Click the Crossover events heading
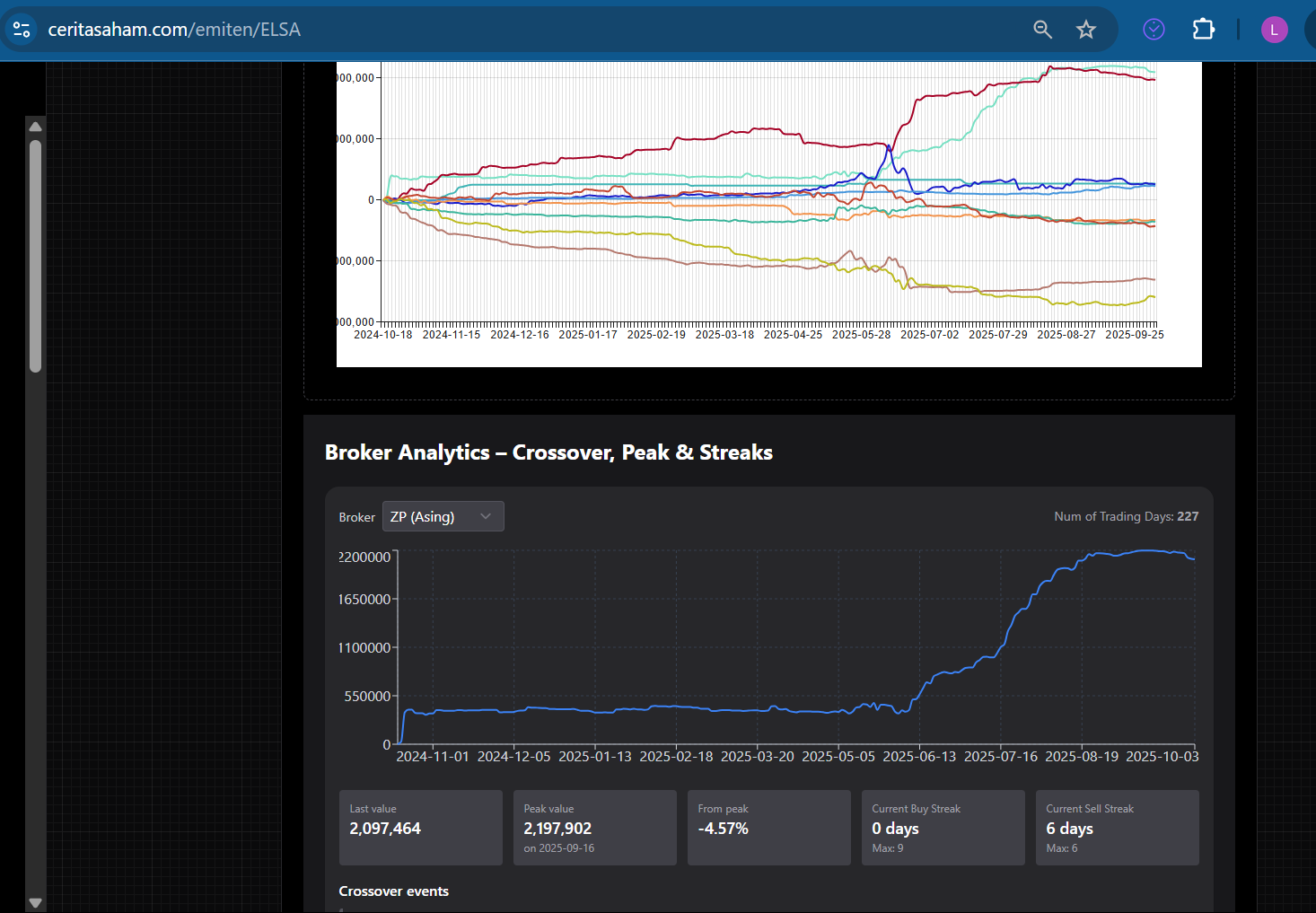1316x913 pixels. pyautogui.click(x=393, y=891)
